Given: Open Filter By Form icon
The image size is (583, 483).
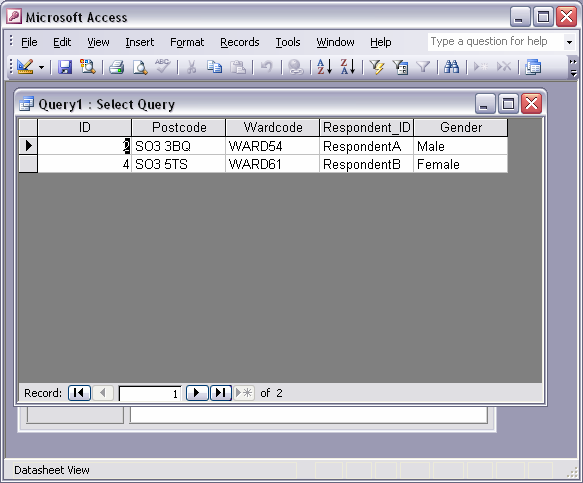Looking at the screenshot, I should pyautogui.click(x=400, y=67).
